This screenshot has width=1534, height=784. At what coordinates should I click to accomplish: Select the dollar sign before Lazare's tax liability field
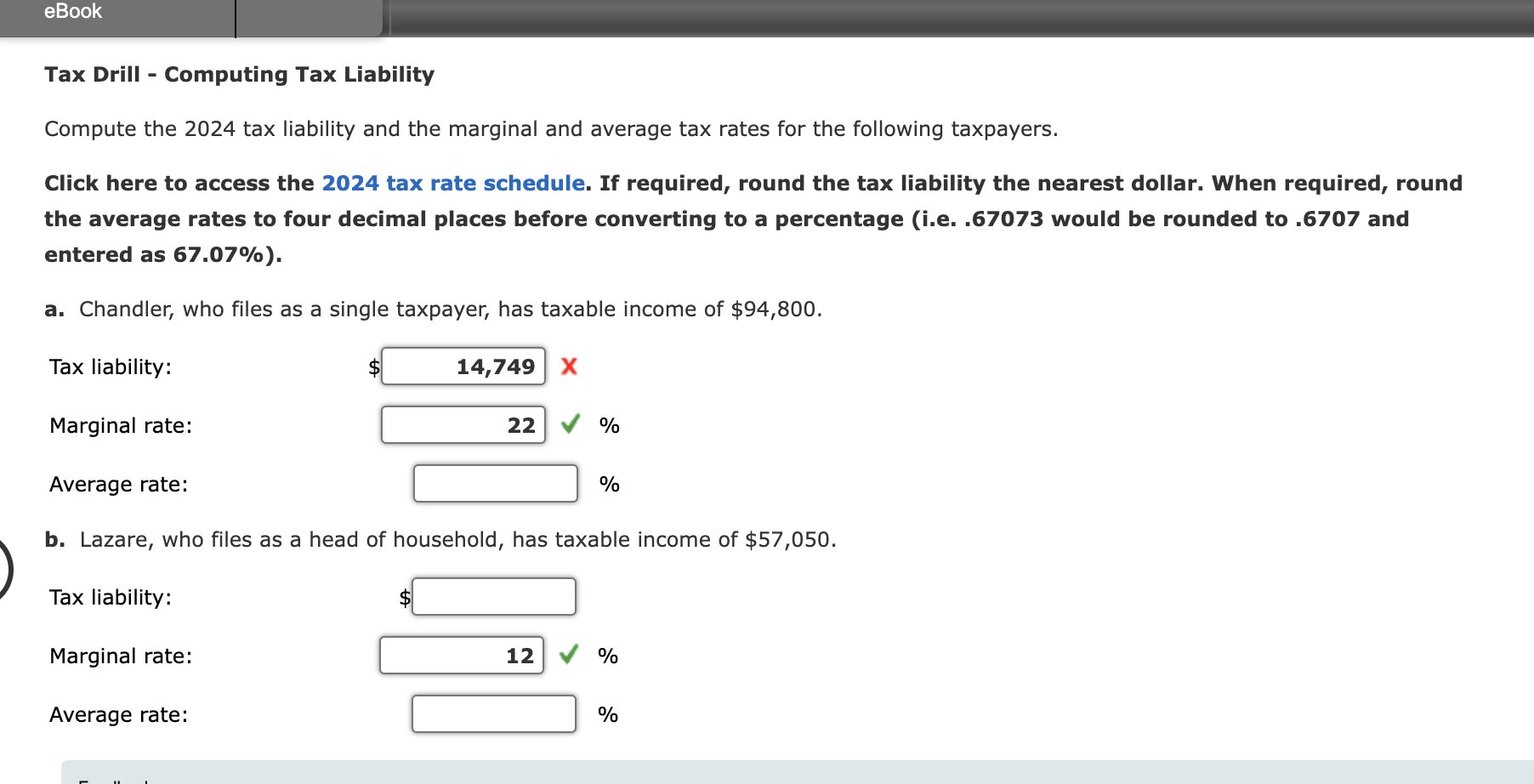pyautogui.click(x=405, y=597)
